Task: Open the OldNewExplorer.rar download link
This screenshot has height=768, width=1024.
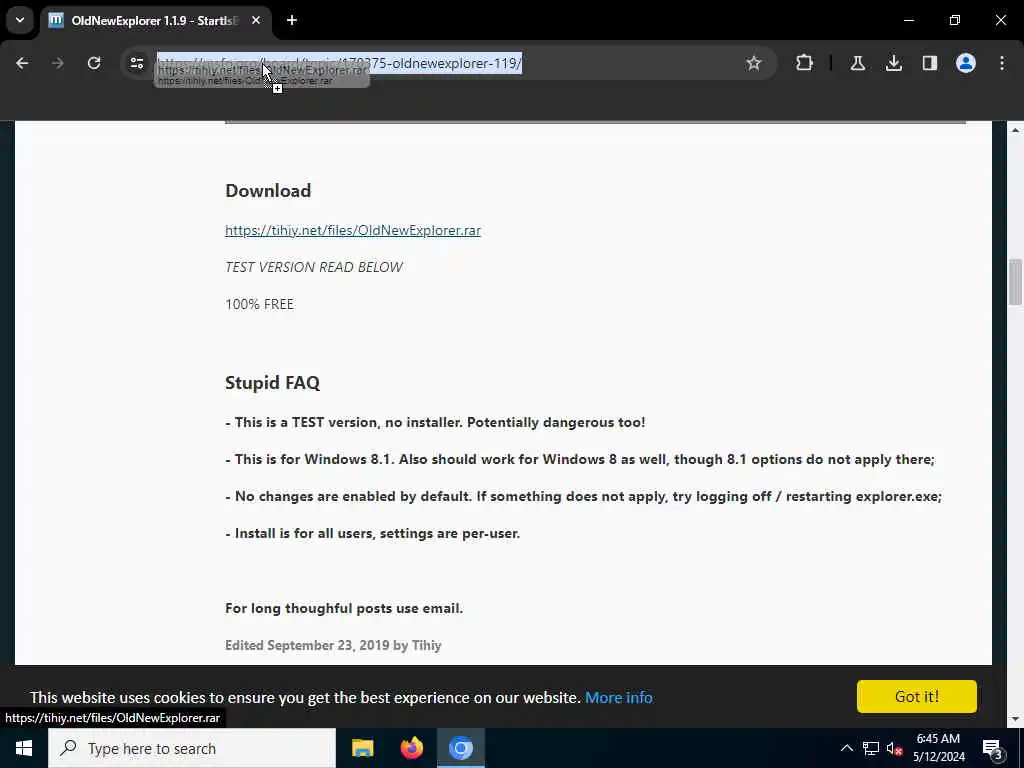Action: (353, 231)
